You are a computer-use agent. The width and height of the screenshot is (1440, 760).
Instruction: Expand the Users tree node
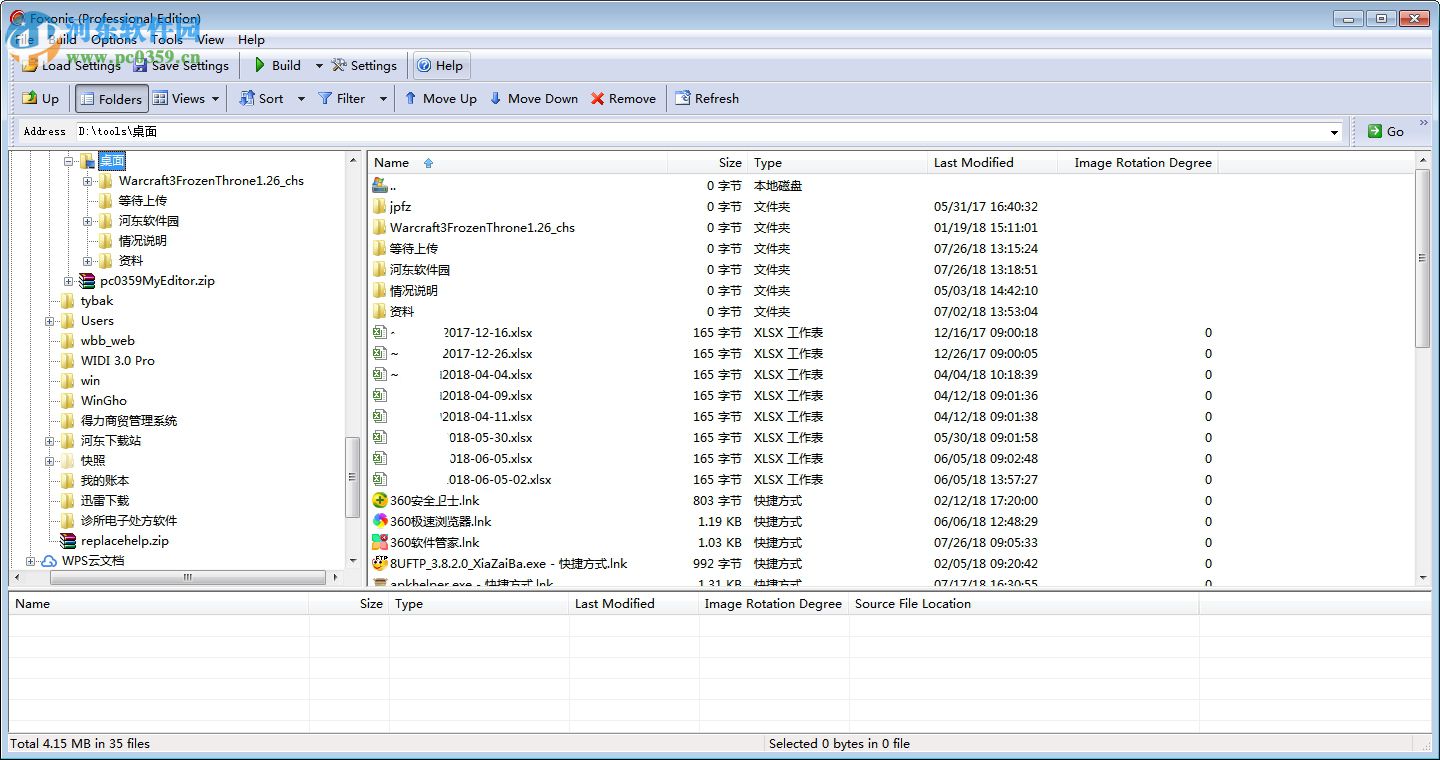[x=50, y=321]
